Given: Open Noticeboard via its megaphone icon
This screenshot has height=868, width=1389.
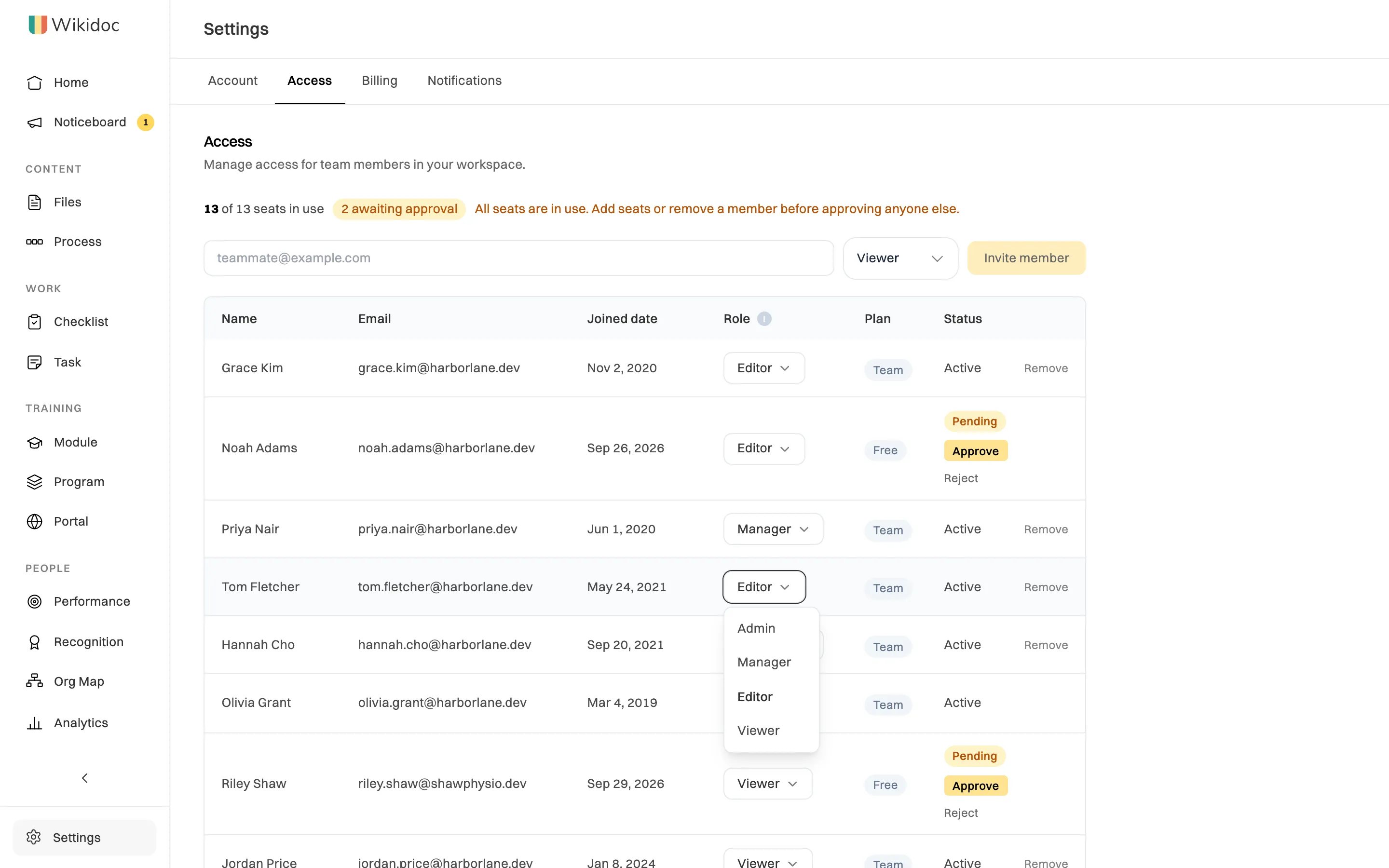Looking at the screenshot, I should click(34, 122).
